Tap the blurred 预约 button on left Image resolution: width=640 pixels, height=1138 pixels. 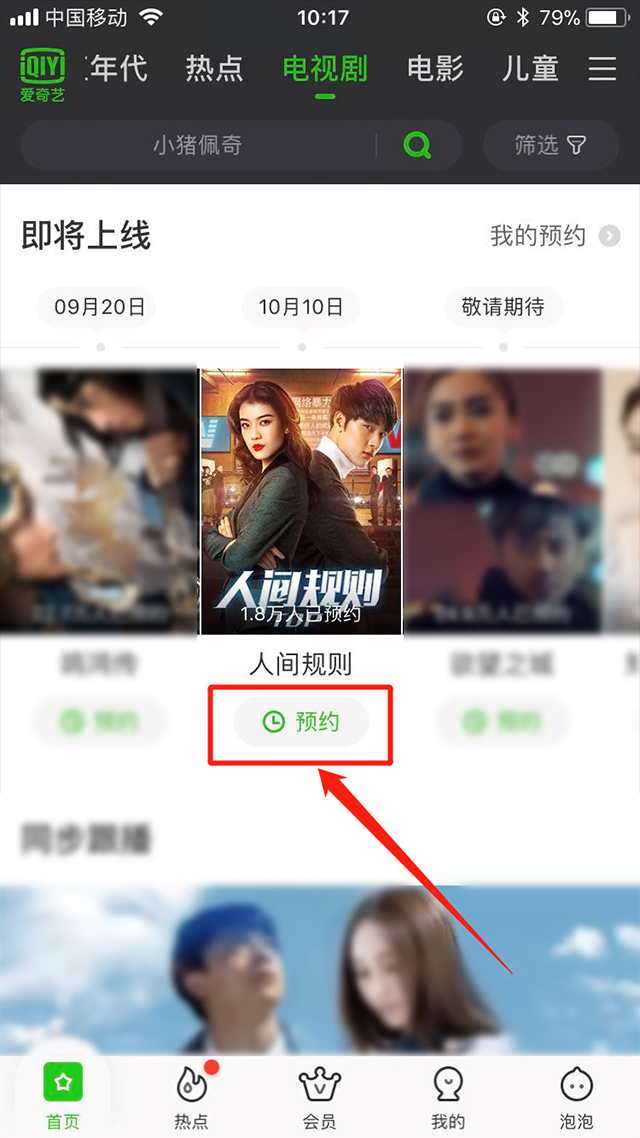(99, 721)
